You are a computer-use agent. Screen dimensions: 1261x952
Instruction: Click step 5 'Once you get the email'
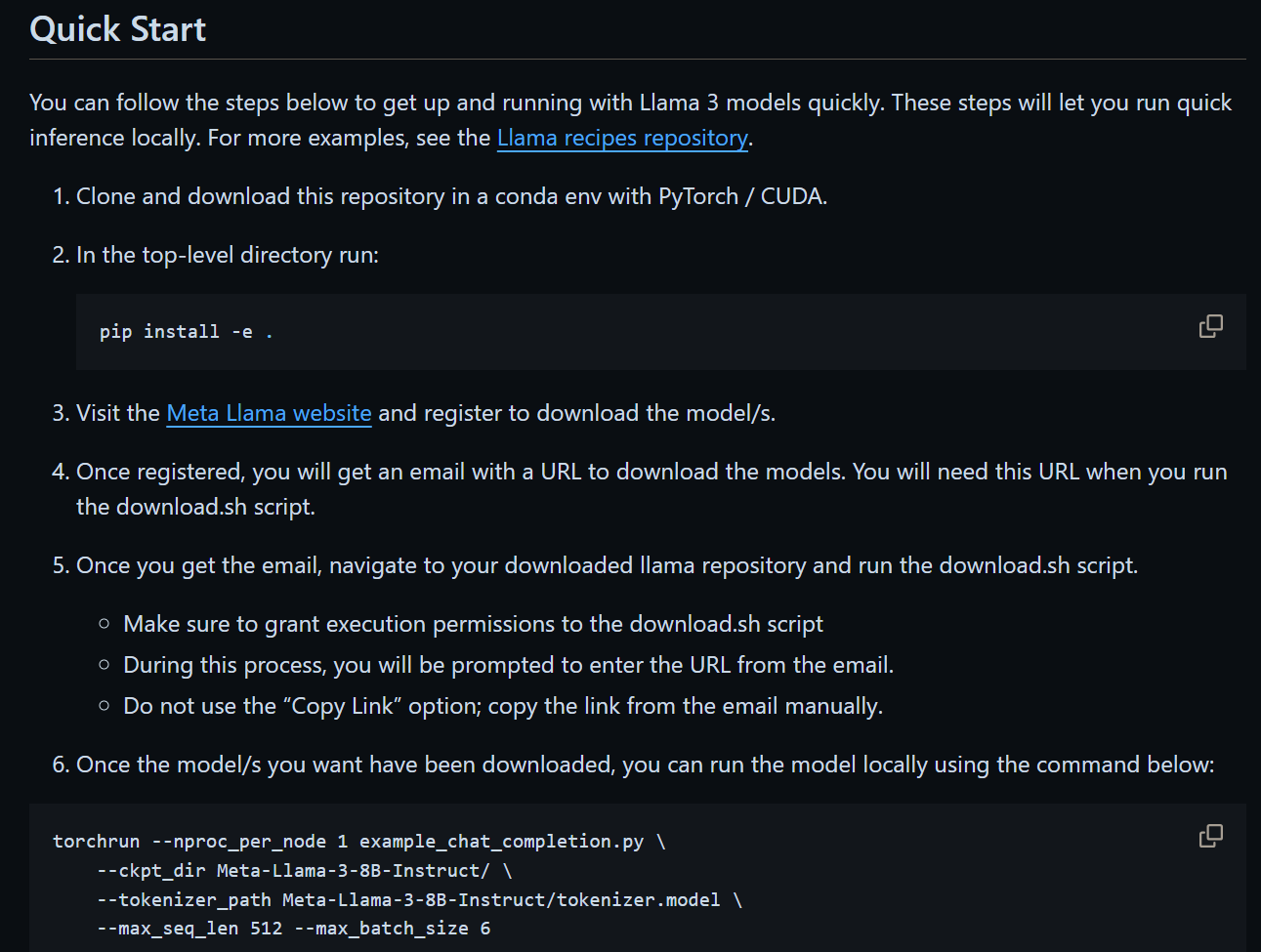coord(607,565)
